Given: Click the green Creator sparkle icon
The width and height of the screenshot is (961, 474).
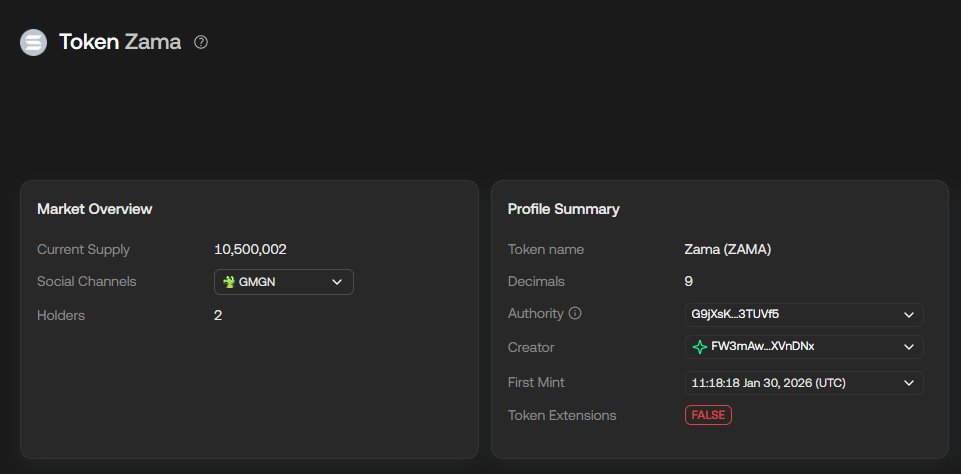Looking at the screenshot, I should [699, 347].
